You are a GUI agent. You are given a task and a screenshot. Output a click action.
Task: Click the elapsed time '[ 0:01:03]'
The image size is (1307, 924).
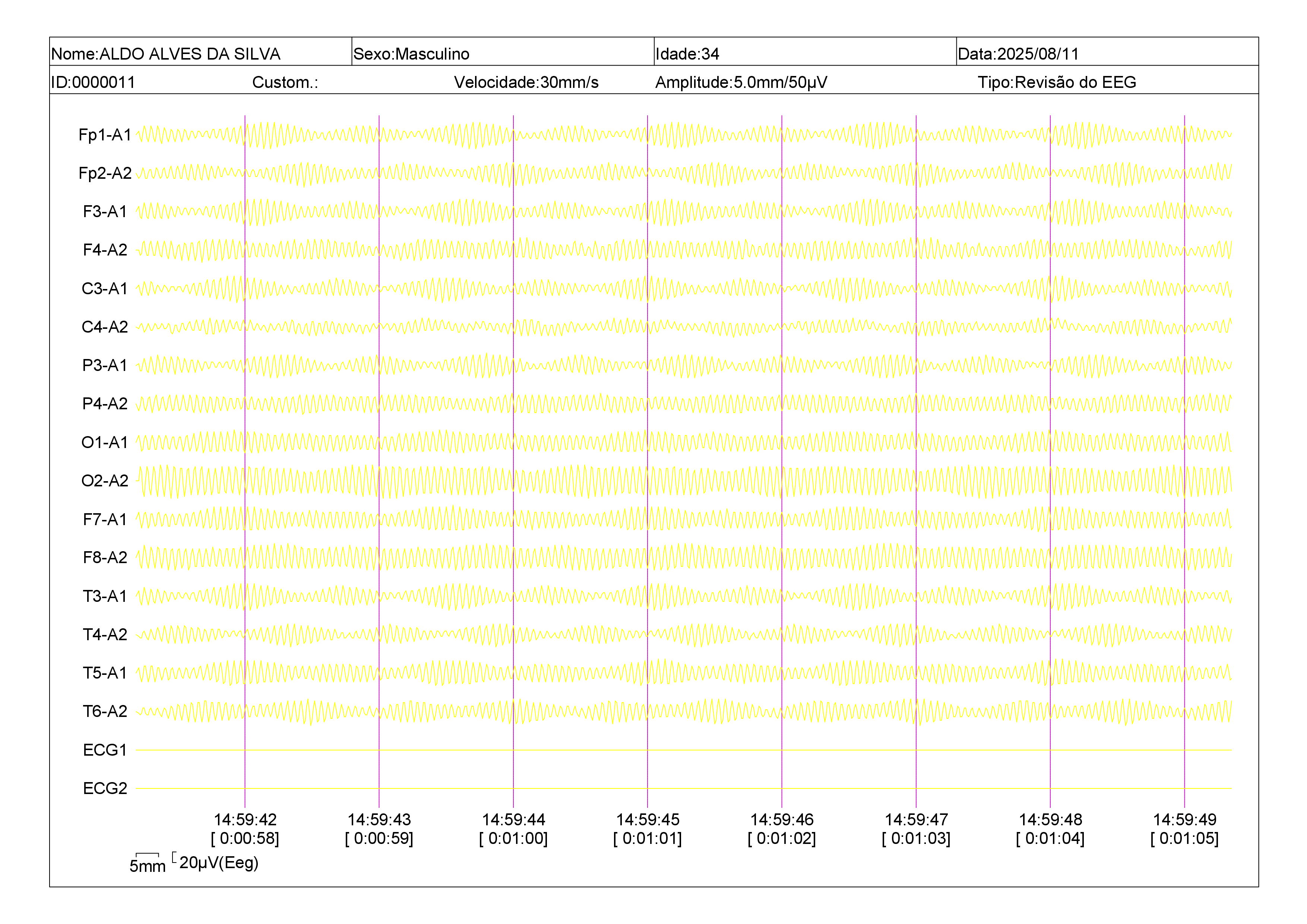917,839
